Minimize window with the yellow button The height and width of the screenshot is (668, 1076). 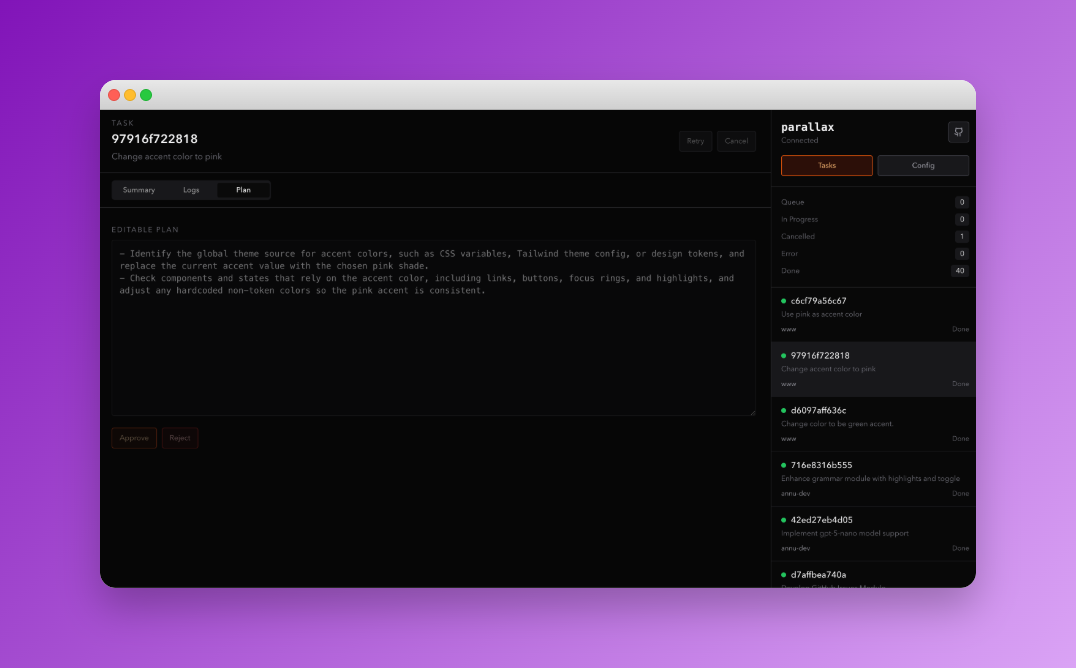click(x=130, y=95)
